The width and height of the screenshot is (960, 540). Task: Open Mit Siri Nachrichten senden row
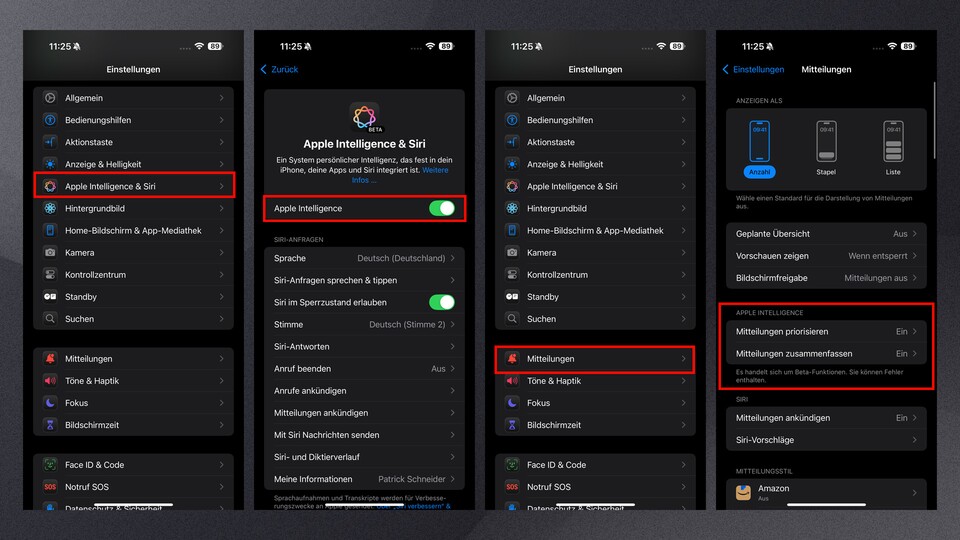point(364,435)
